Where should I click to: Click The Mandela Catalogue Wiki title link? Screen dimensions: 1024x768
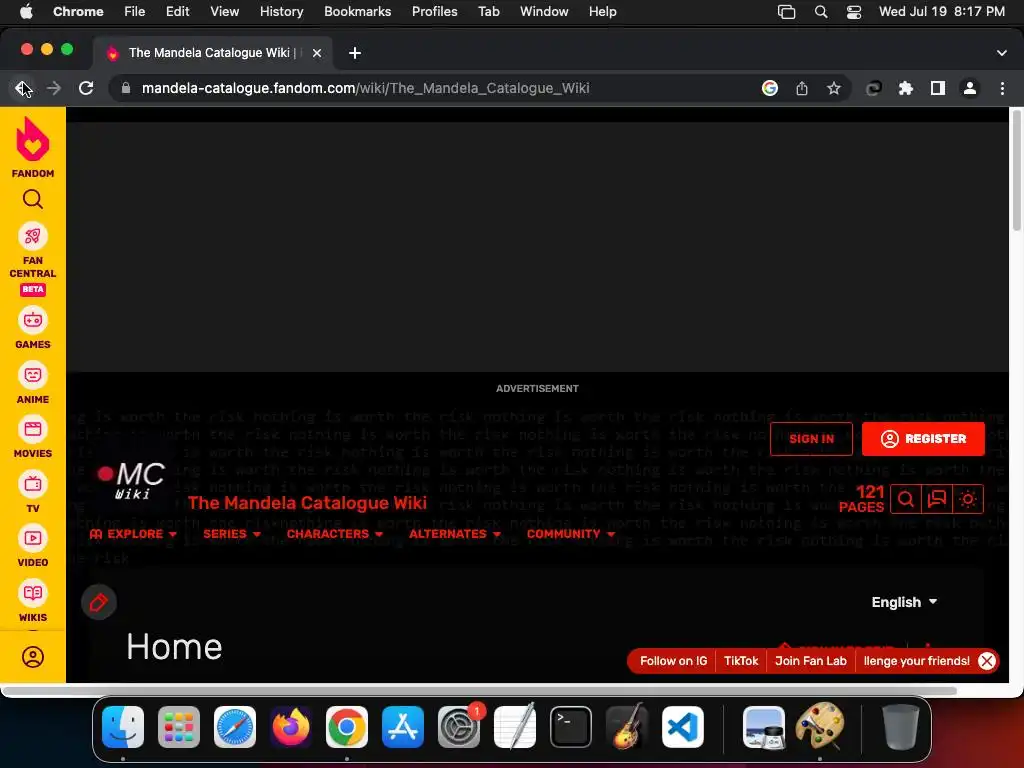(x=307, y=503)
